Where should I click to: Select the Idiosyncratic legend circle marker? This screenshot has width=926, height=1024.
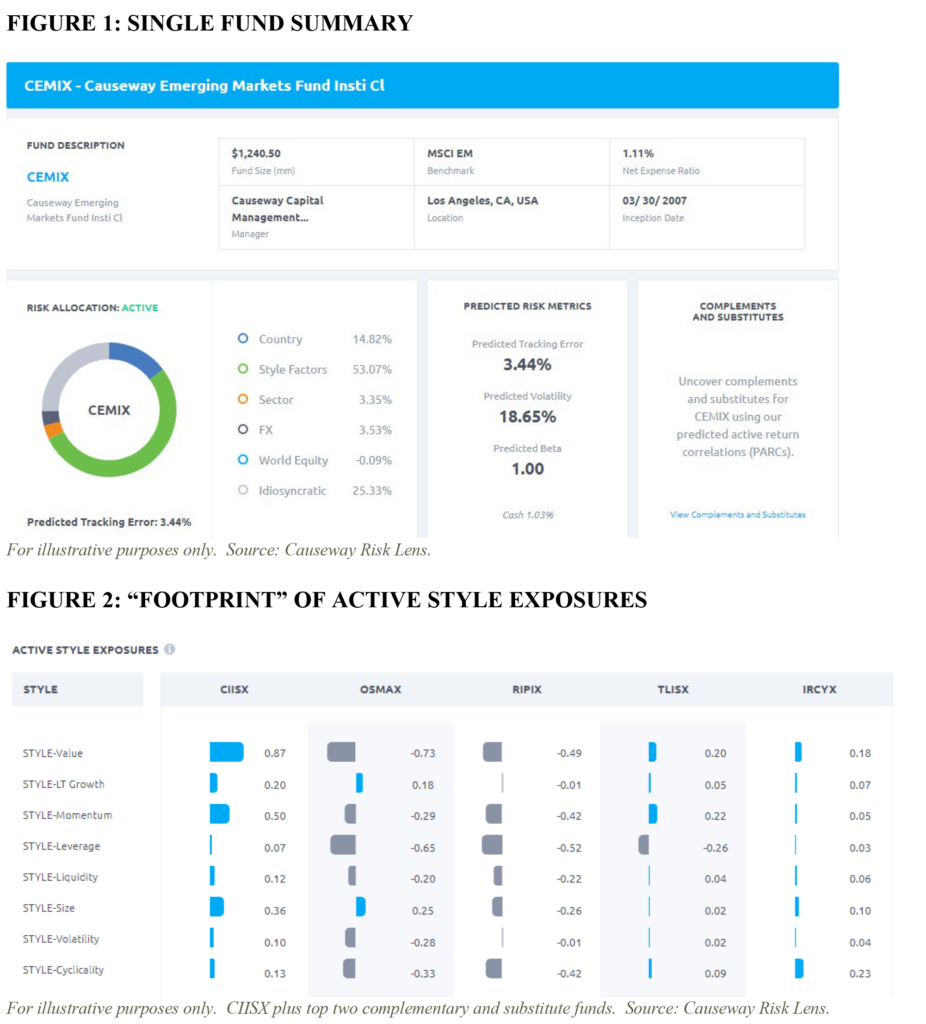click(x=243, y=490)
